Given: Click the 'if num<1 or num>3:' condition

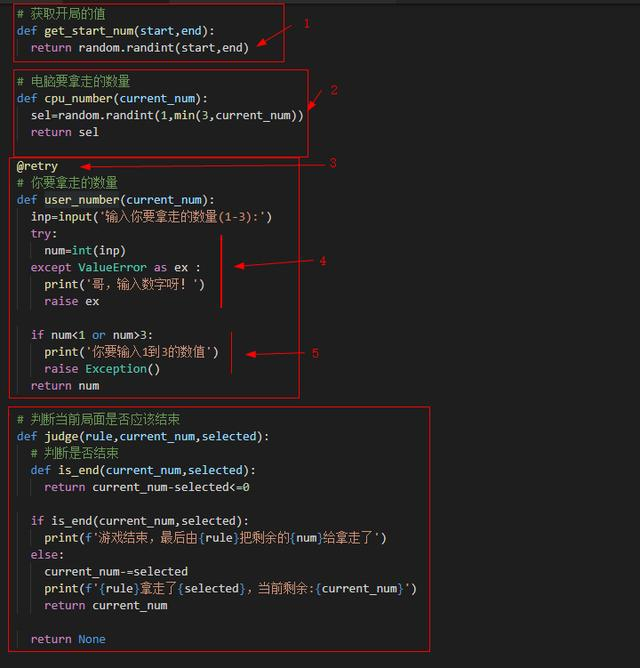Looking at the screenshot, I should click(92, 335).
